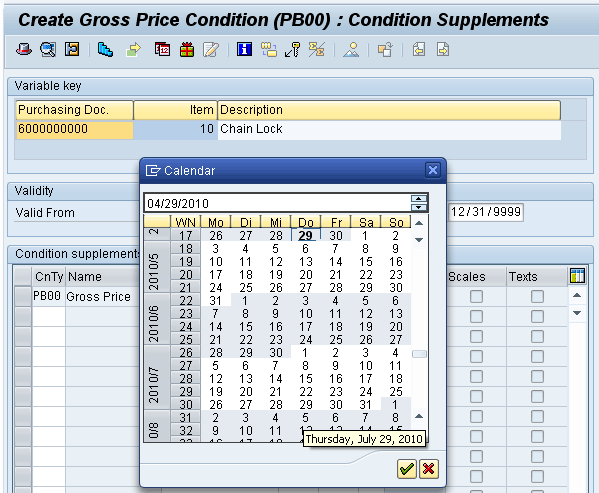
Task: Click the next page arrow icon
Action: pyautogui.click(x=443, y=49)
